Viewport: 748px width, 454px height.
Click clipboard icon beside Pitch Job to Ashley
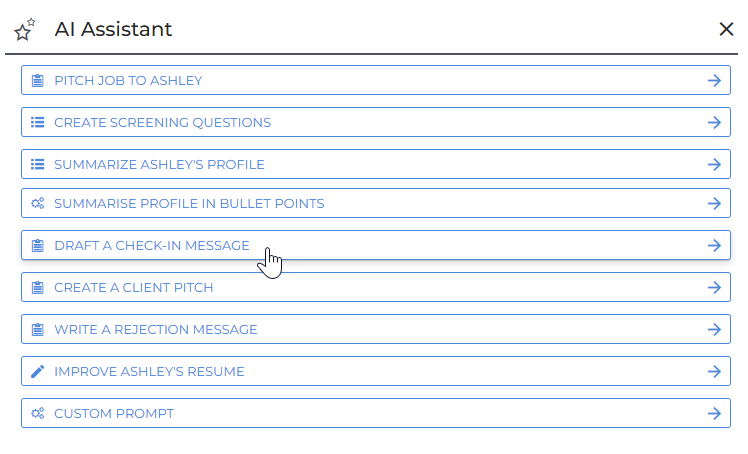tap(38, 81)
